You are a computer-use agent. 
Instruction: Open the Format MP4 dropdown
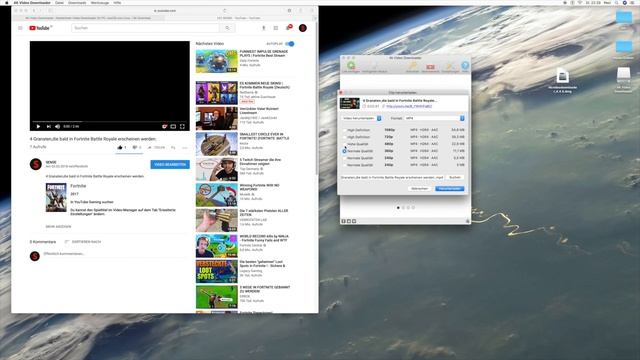(434, 118)
